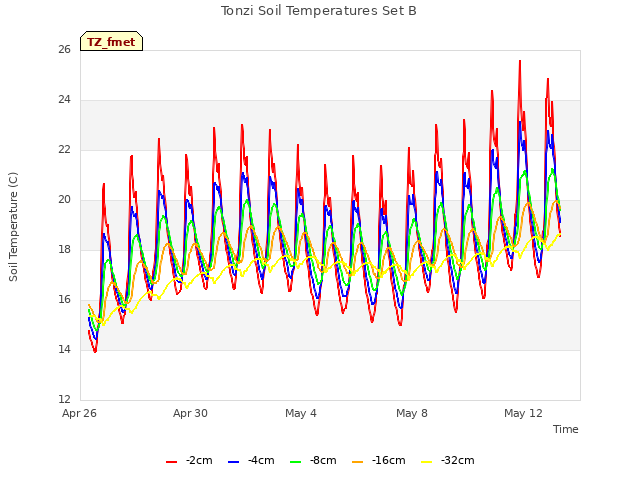Click the 12 y-axis tick label
This screenshot has height=480, width=640.
64,400
